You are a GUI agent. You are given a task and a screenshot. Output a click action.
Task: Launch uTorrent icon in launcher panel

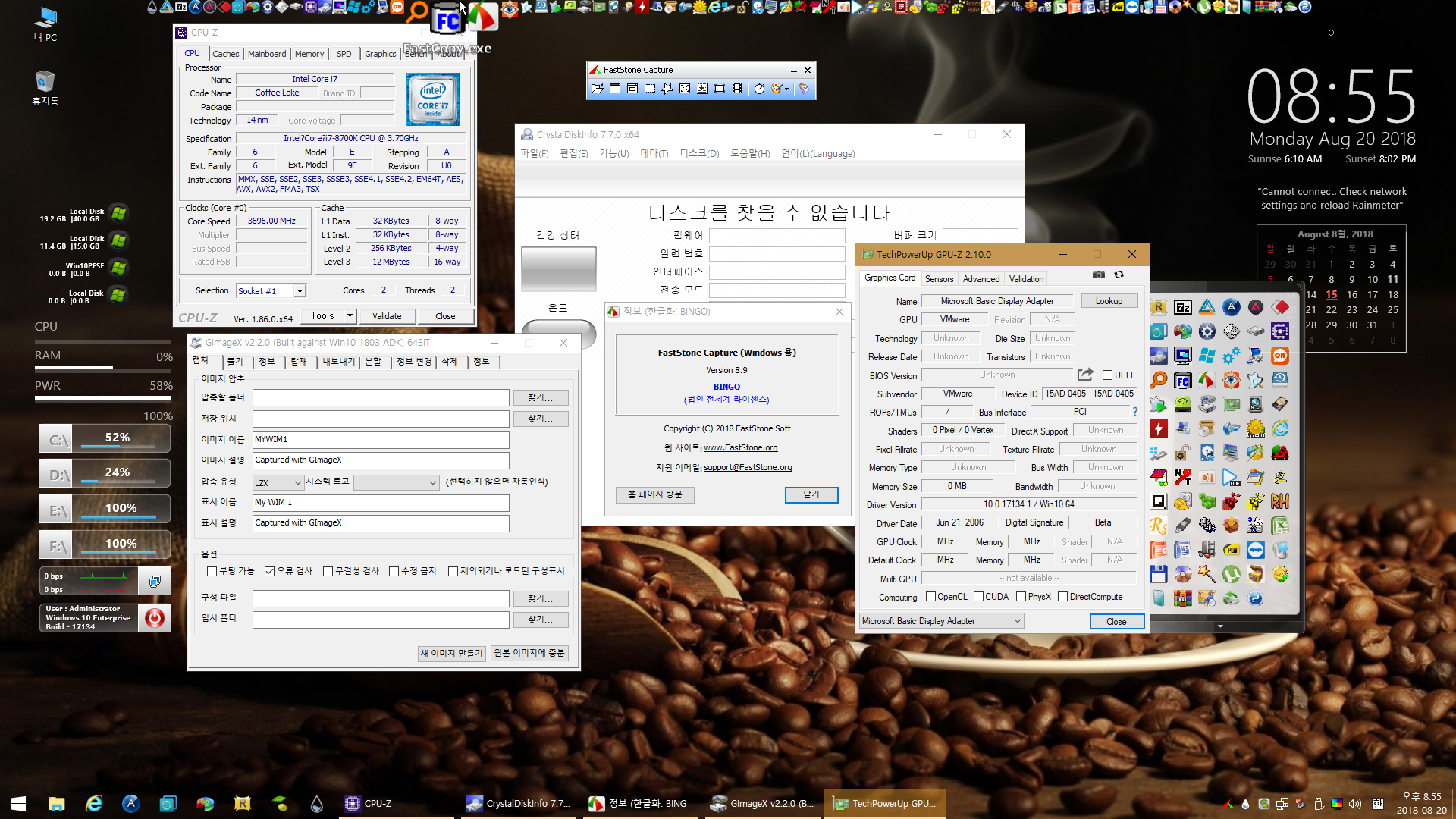point(1232,574)
